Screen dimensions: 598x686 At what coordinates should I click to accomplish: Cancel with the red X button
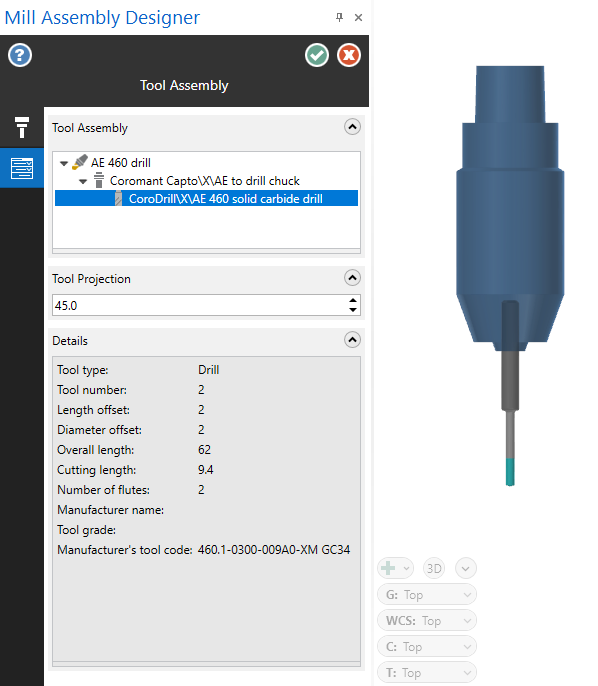point(349,56)
